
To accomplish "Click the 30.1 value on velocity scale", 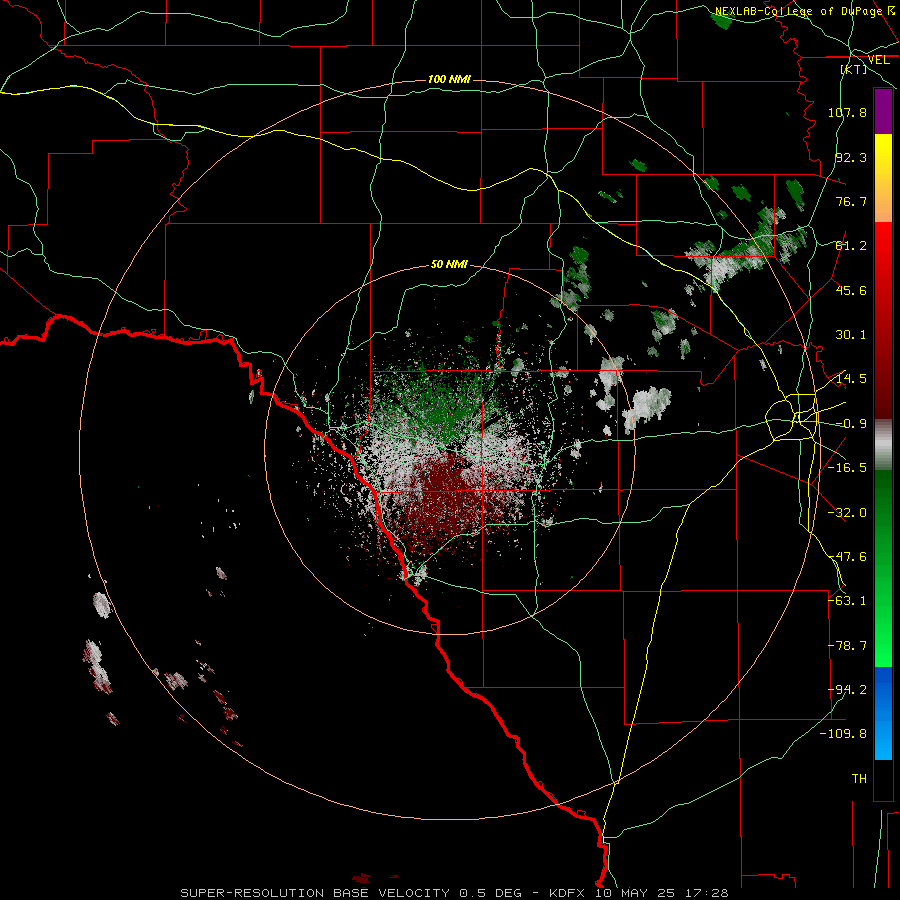I will point(851,335).
